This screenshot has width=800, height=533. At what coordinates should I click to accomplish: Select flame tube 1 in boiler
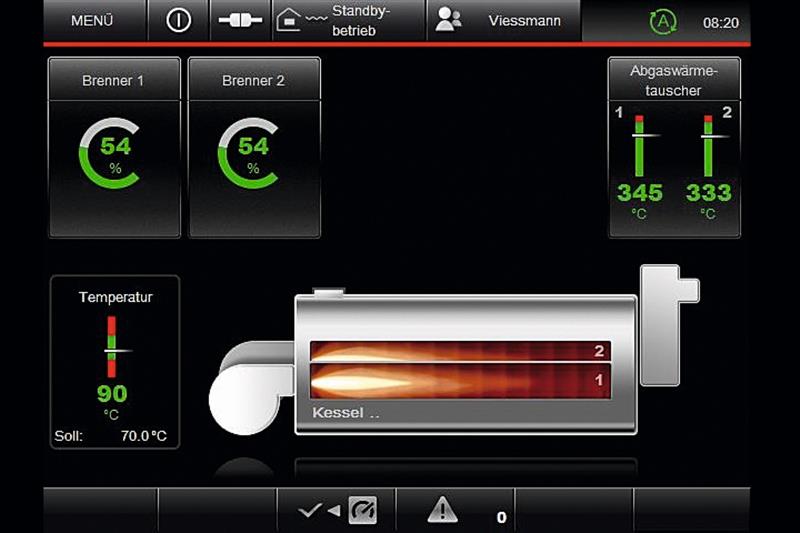coord(460,381)
